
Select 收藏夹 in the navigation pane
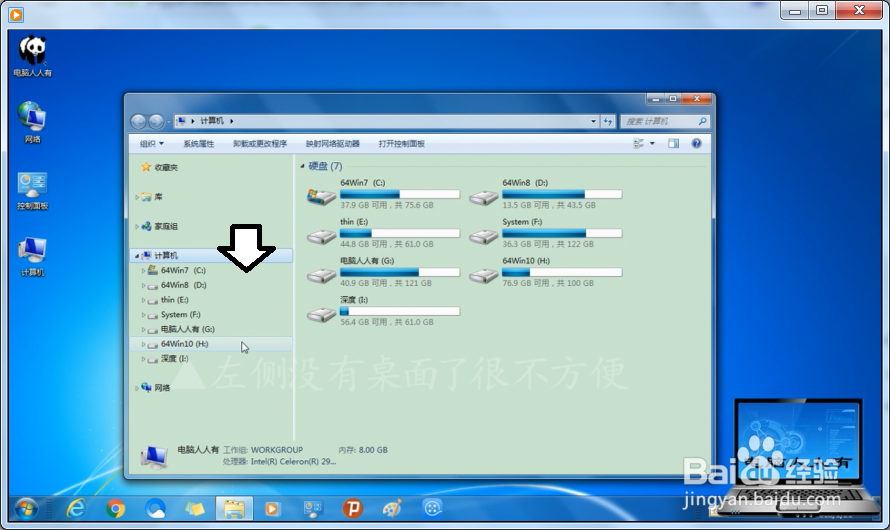(x=166, y=167)
